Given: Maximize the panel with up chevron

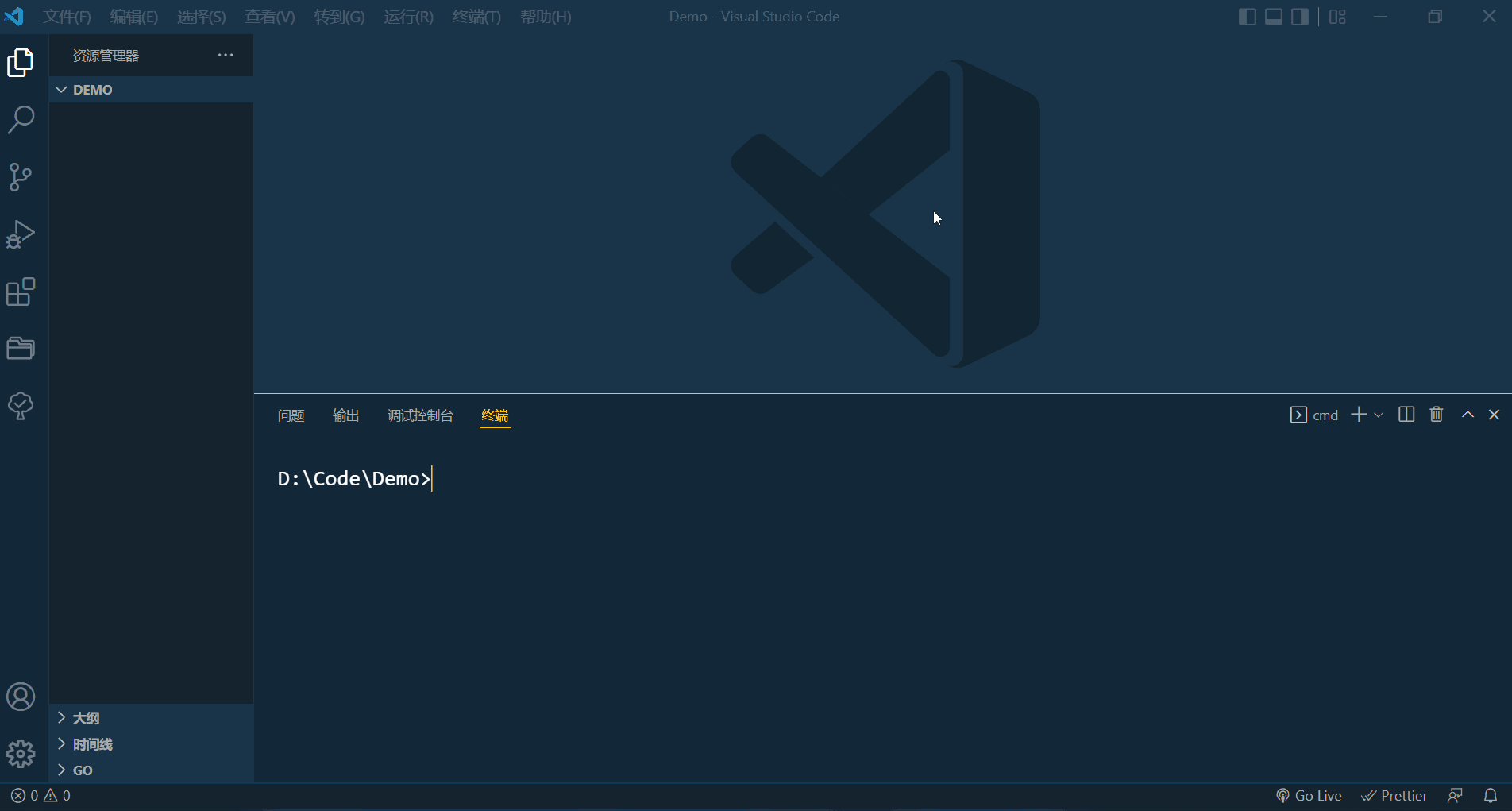Looking at the screenshot, I should click(1468, 415).
